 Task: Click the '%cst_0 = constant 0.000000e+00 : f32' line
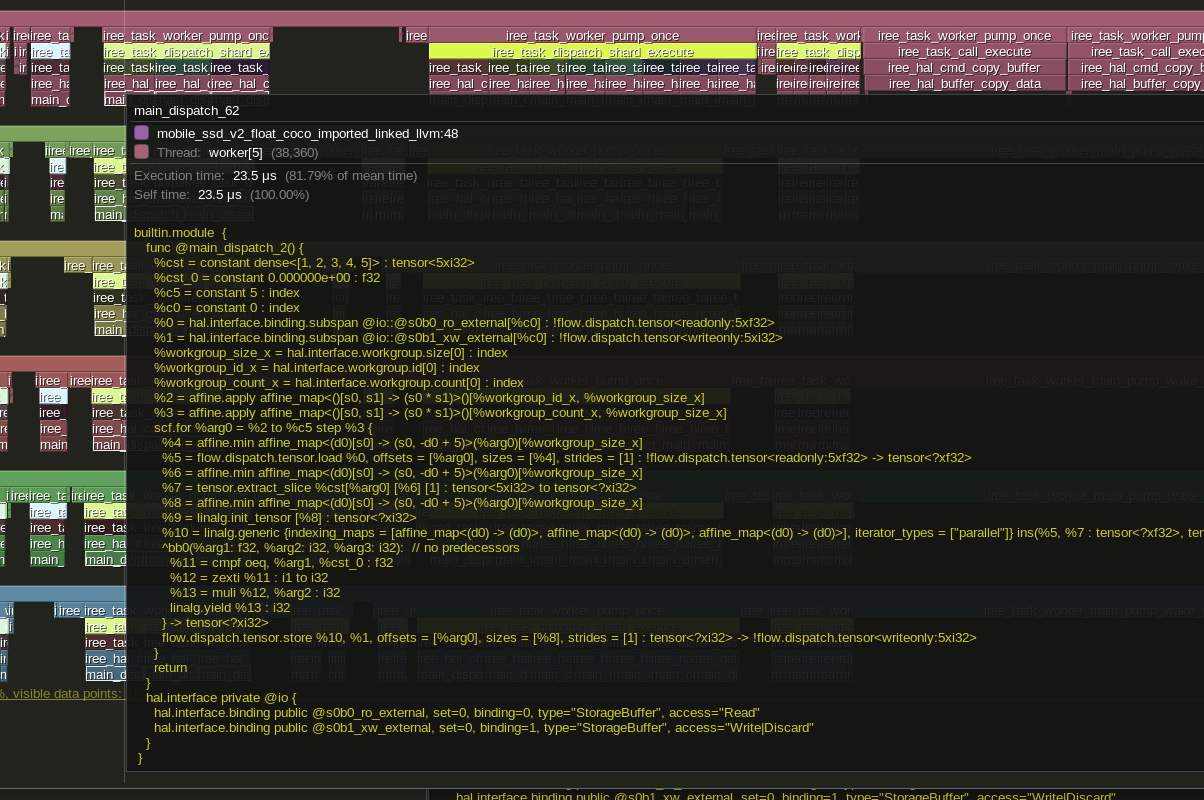267,277
